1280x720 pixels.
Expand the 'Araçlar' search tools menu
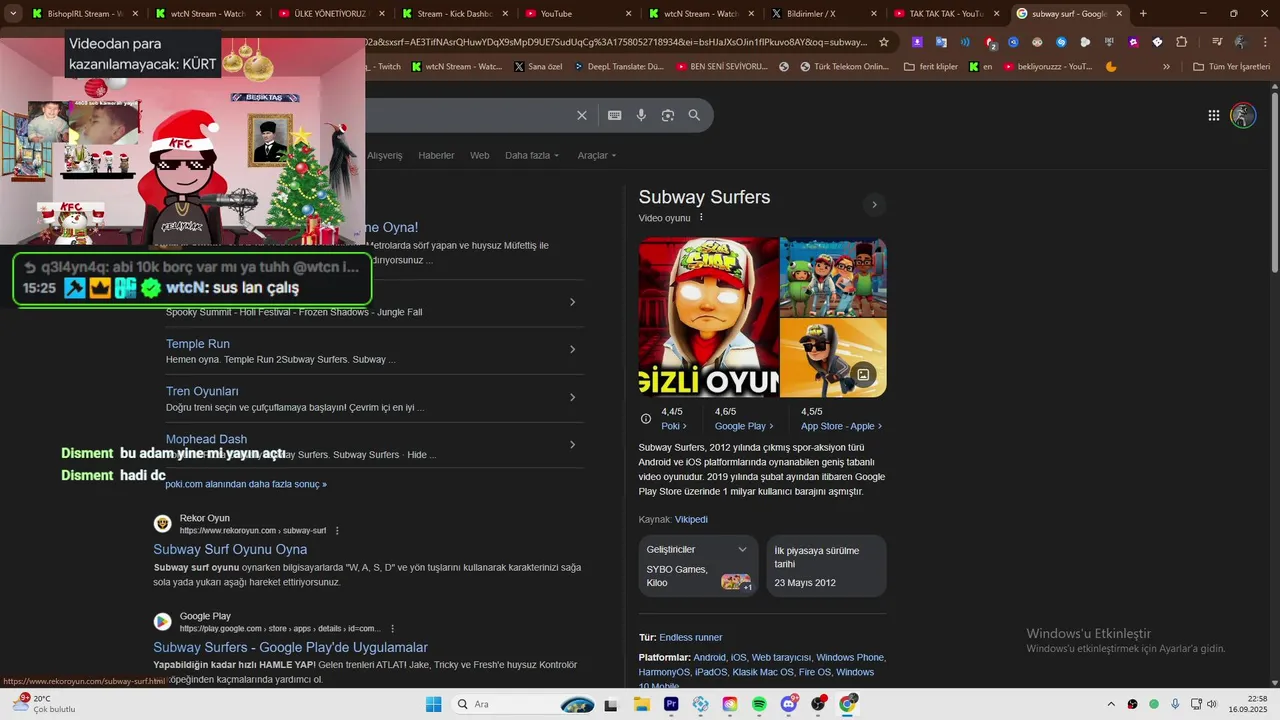point(597,155)
